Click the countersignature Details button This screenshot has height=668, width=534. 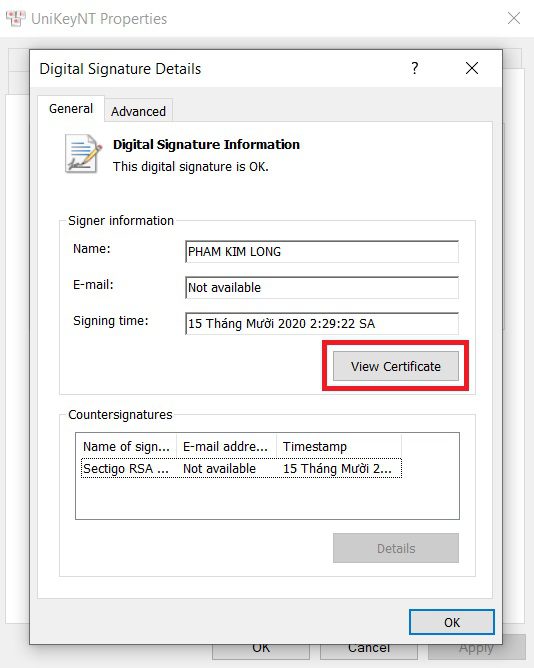pyautogui.click(x=395, y=548)
